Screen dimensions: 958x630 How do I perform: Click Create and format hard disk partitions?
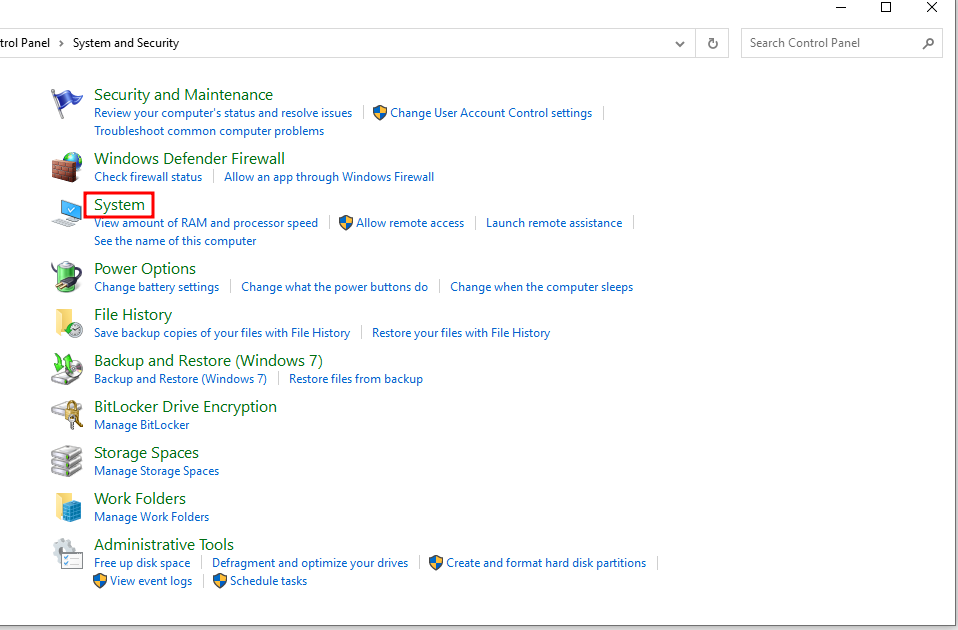pyautogui.click(x=546, y=563)
